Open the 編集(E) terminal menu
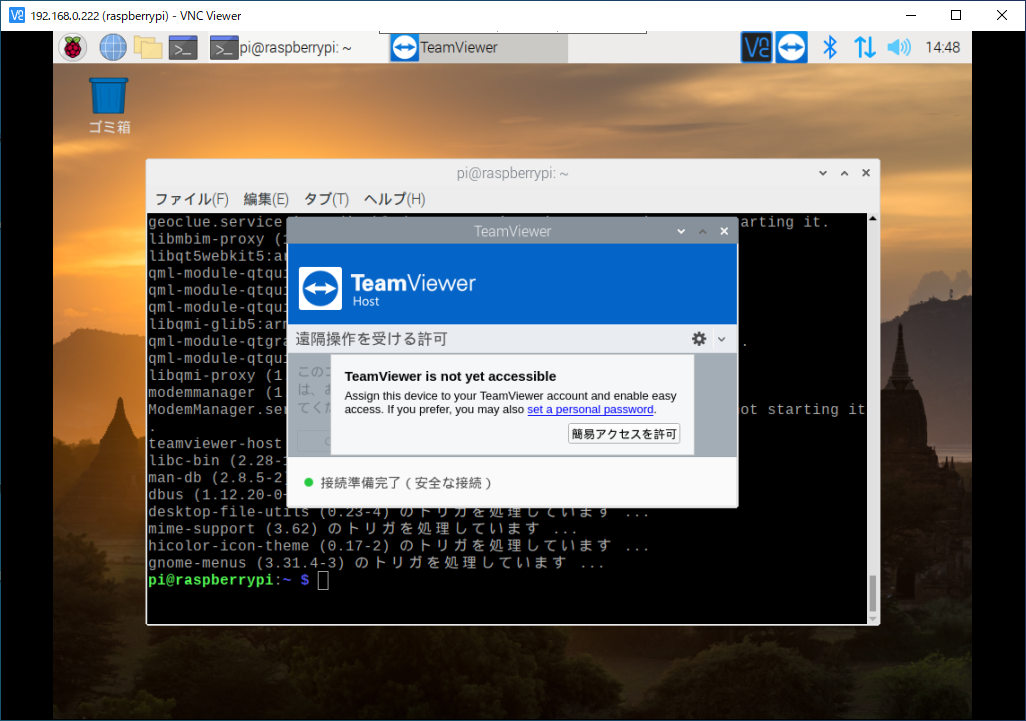1026x721 pixels. pos(266,199)
